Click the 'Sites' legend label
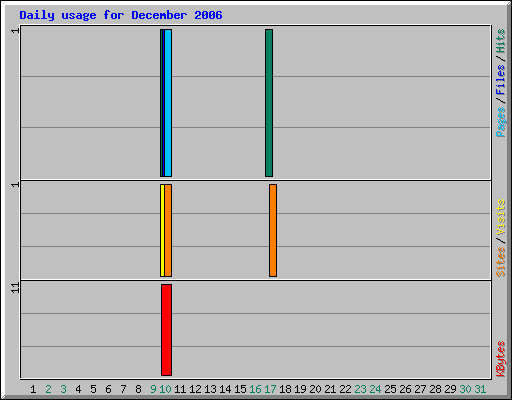Image resolution: width=512 pixels, height=400 pixels. [x=500, y=262]
